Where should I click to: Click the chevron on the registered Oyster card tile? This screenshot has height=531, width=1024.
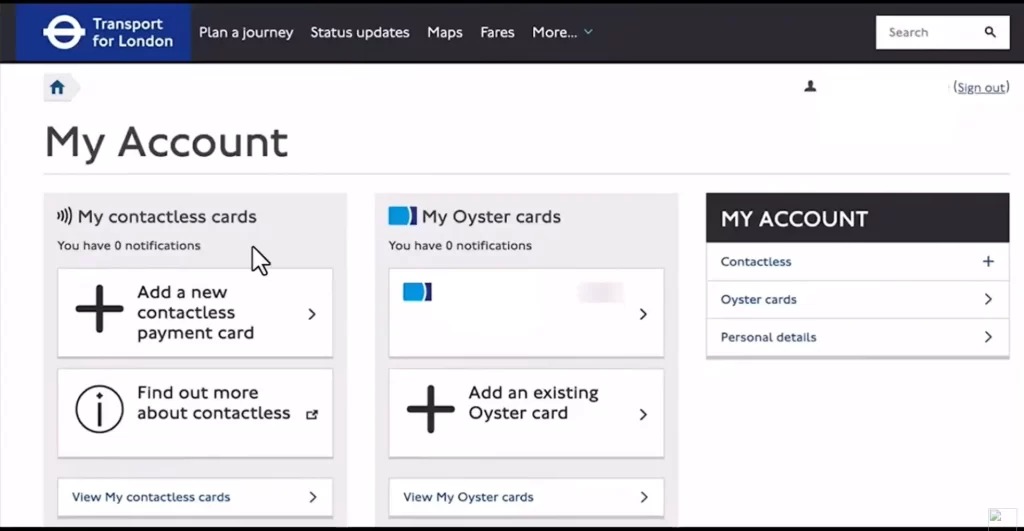tap(643, 314)
